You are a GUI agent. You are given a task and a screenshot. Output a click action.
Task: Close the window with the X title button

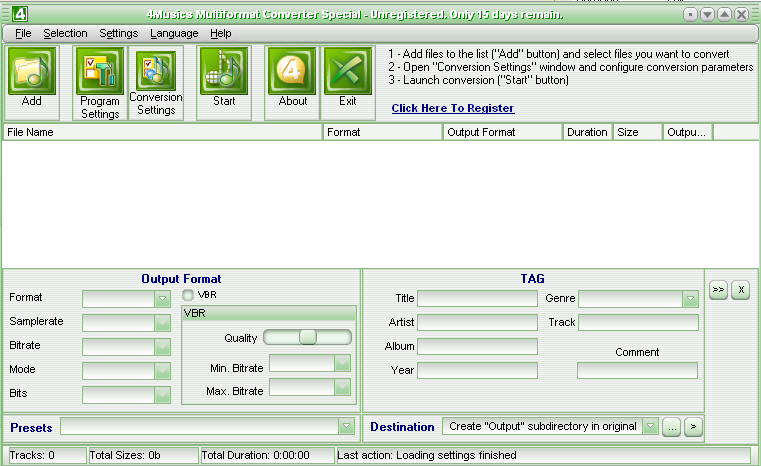point(741,15)
